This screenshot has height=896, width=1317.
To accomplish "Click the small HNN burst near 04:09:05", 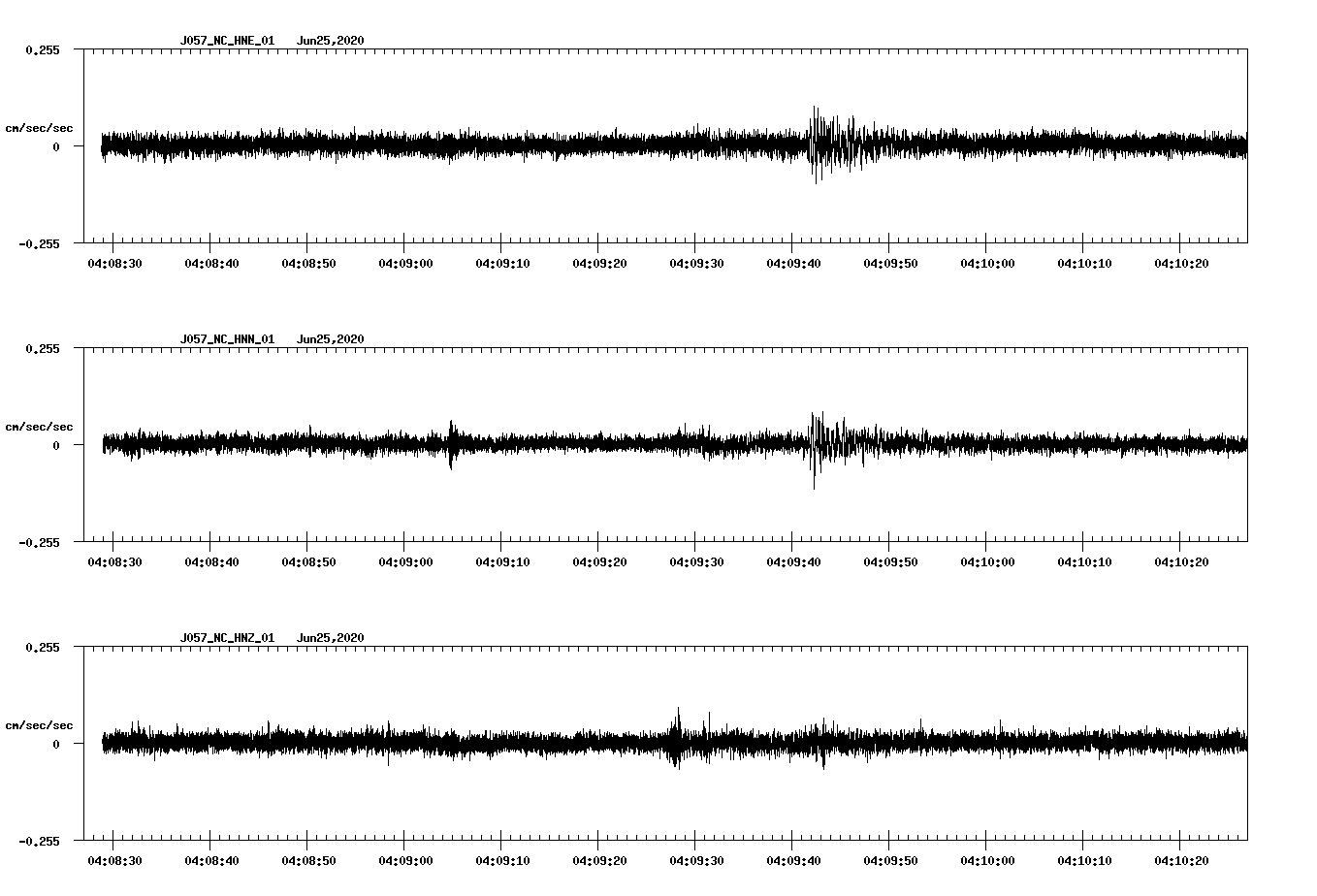I will 451,444.
